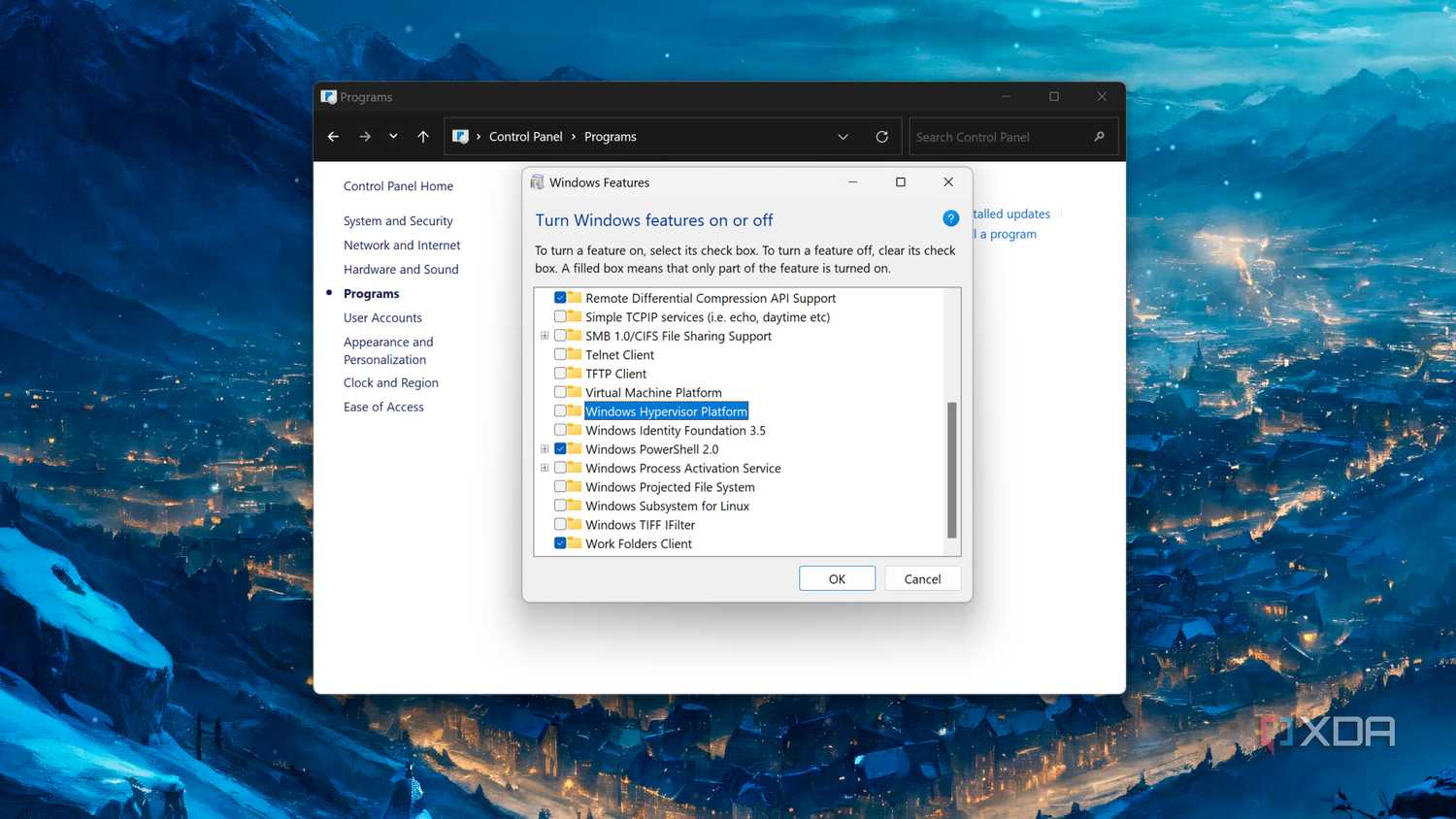Screen dimensions: 1456x819
Task: Open Ease of Access category
Action: coord(383,408)
